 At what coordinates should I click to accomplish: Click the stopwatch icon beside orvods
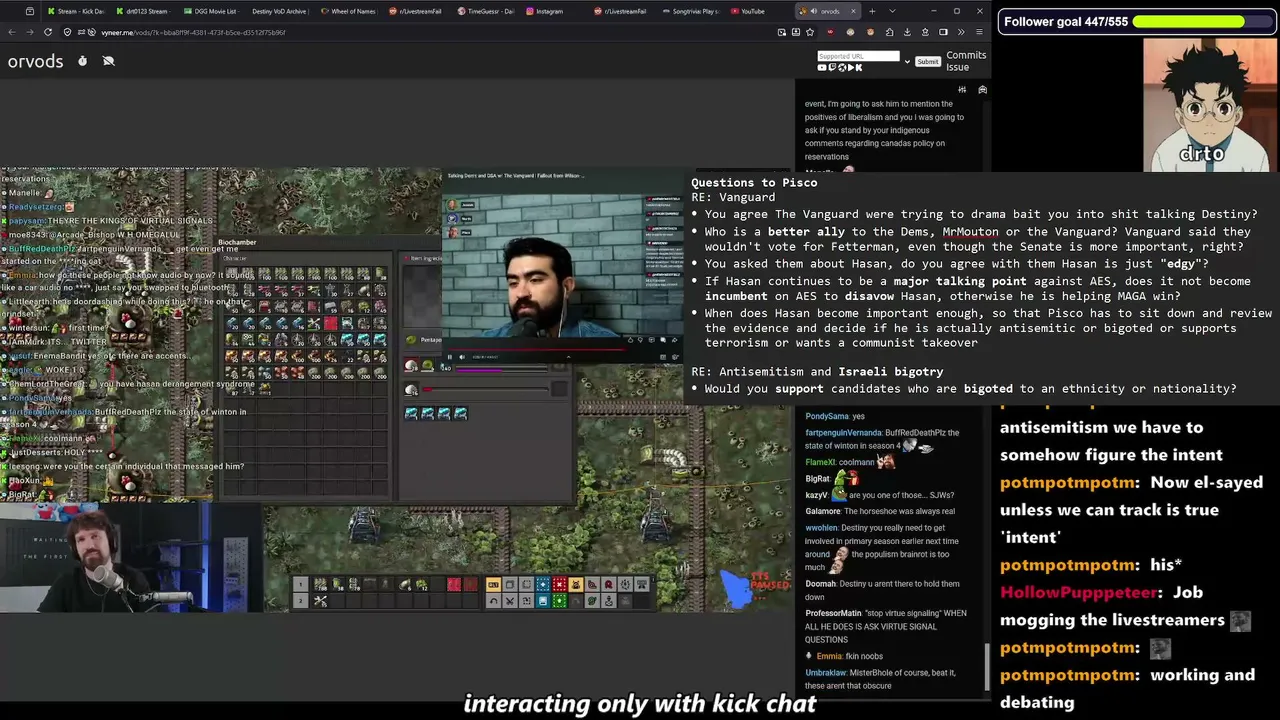pyautogui.click(x=82, y=61)
